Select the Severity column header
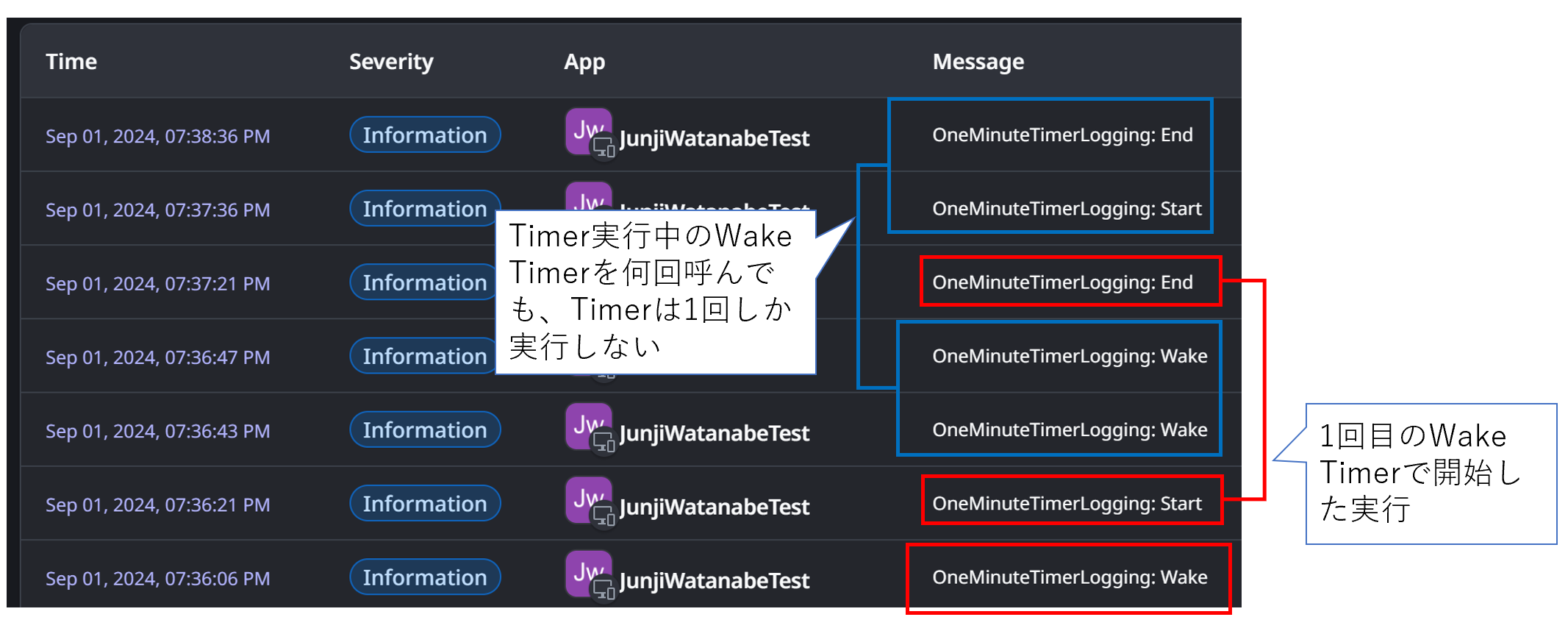 click(x=391, y=62)
